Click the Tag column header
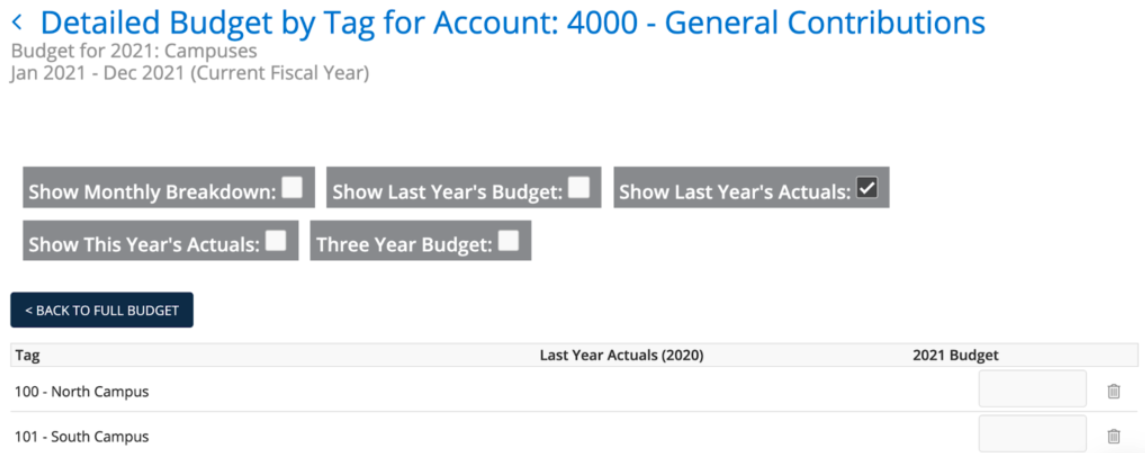 pos(27,356)
